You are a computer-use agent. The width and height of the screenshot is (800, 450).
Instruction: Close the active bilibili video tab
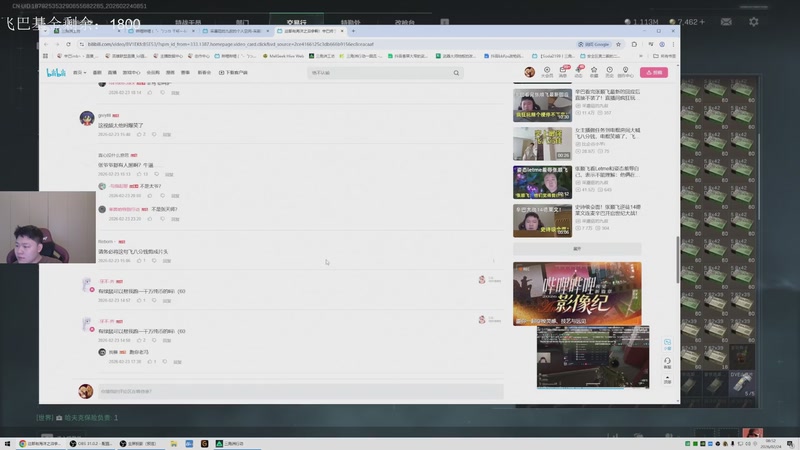pos(342,31)
